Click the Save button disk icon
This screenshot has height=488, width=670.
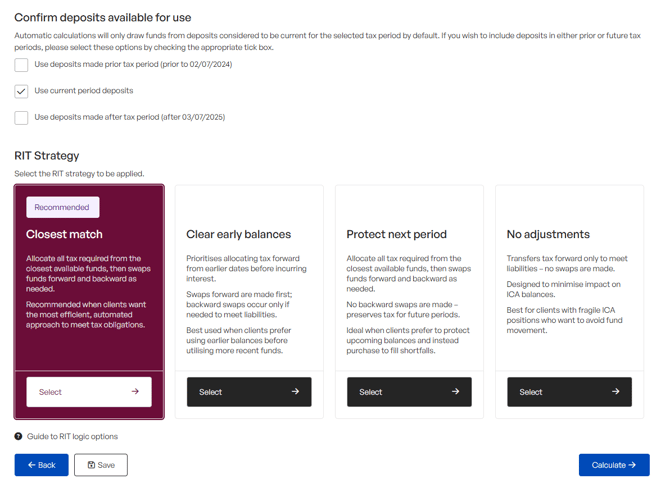pyautogui.click(x=91, y=465)
